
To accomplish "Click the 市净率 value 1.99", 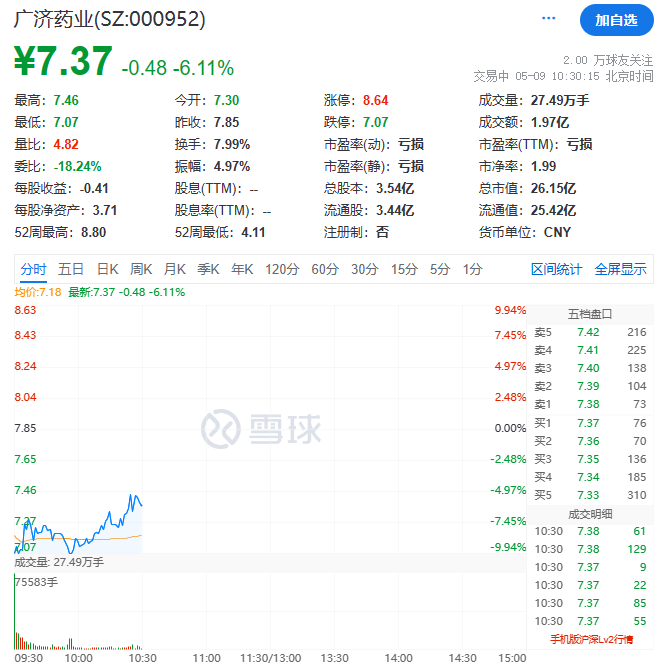I will tap(543, 166).
